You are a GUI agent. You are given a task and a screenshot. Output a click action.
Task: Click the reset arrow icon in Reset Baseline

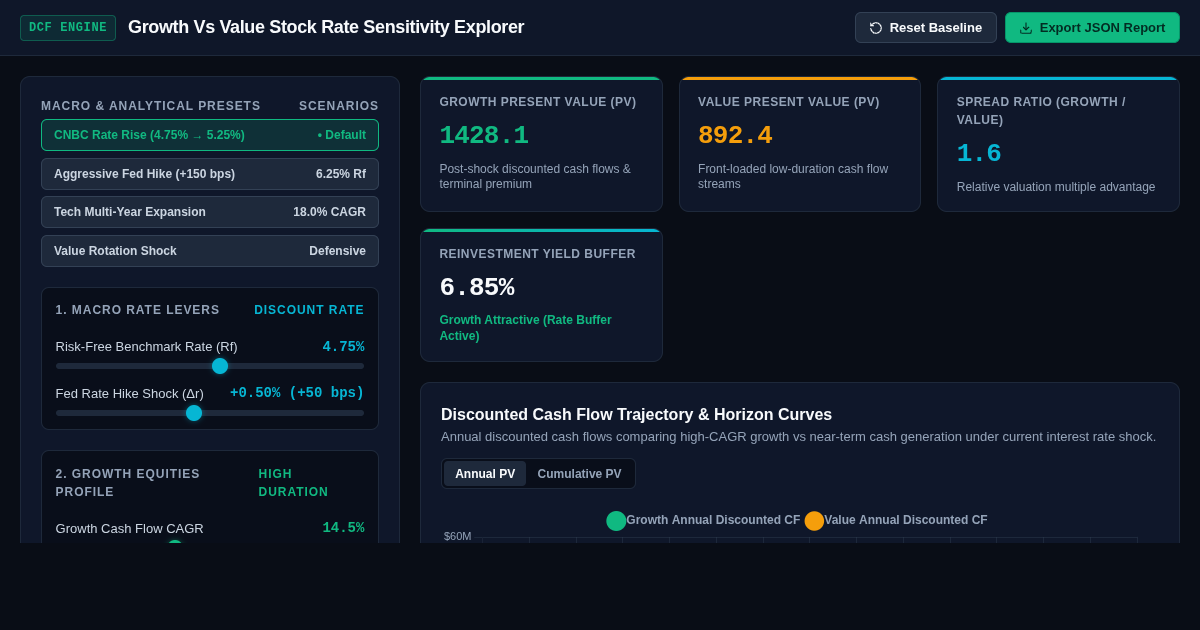876,28
